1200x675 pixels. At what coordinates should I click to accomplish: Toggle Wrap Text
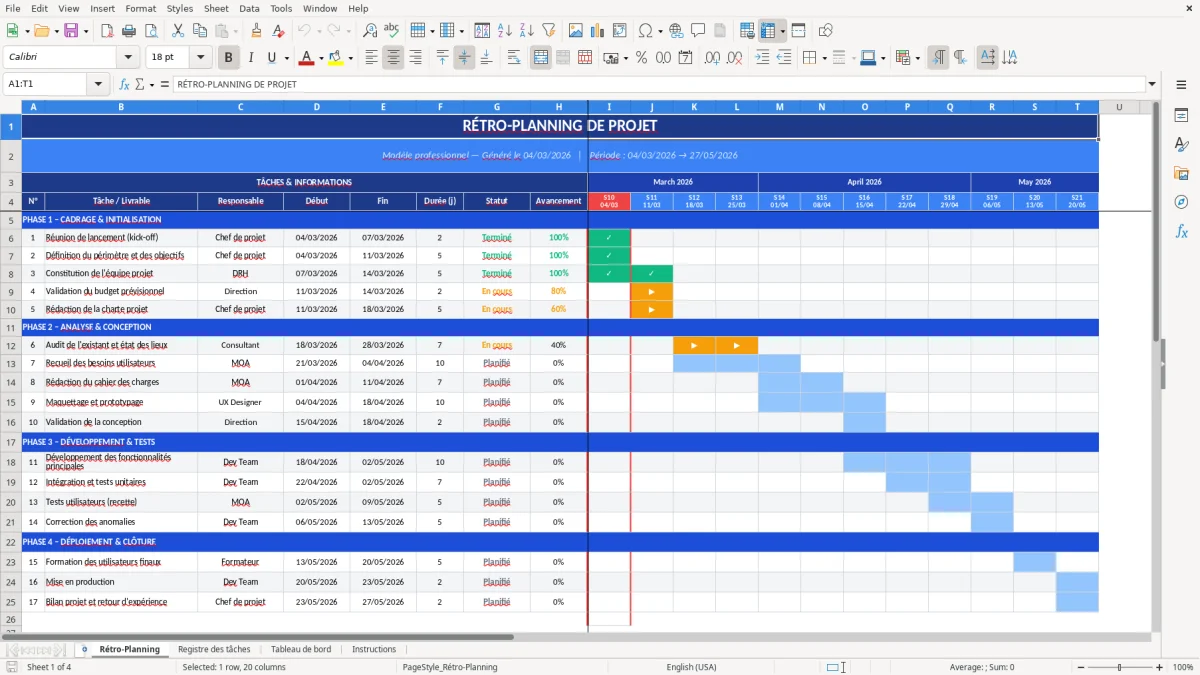point(514,58)
